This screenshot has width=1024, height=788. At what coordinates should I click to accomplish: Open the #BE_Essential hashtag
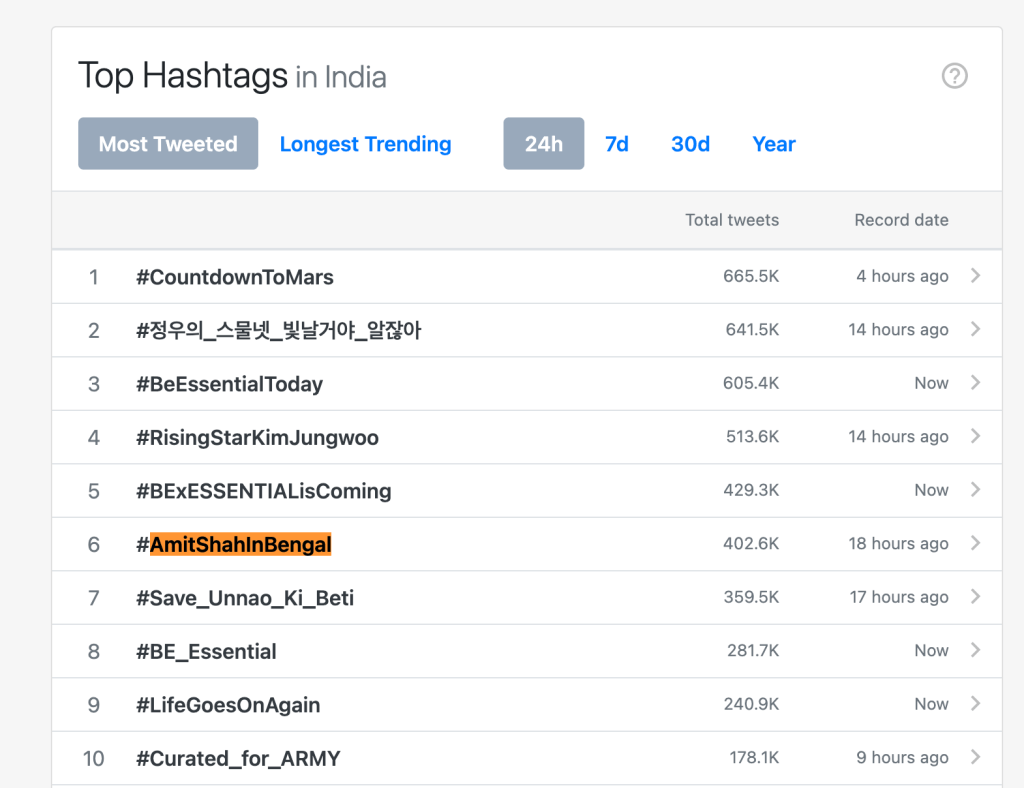coord(206,652)
